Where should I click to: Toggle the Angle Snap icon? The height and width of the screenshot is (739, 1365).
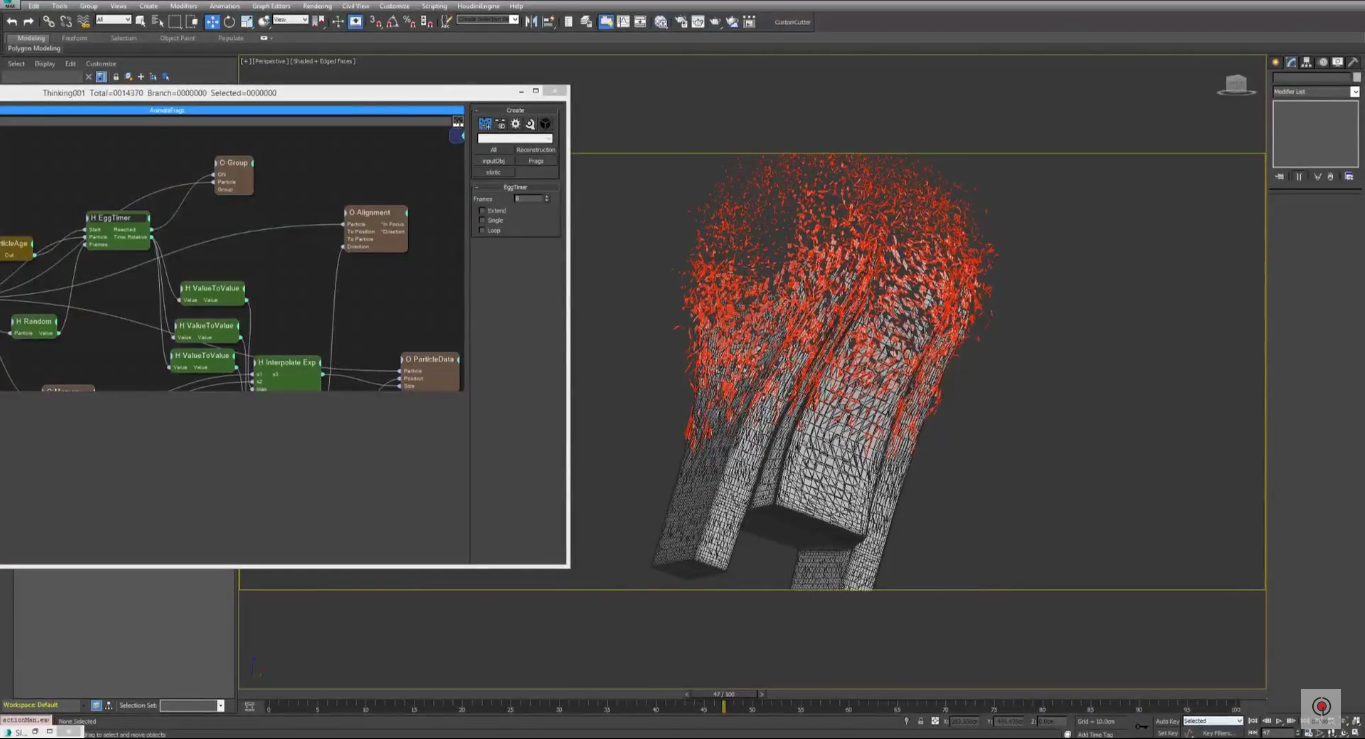[x=392, y=21]
